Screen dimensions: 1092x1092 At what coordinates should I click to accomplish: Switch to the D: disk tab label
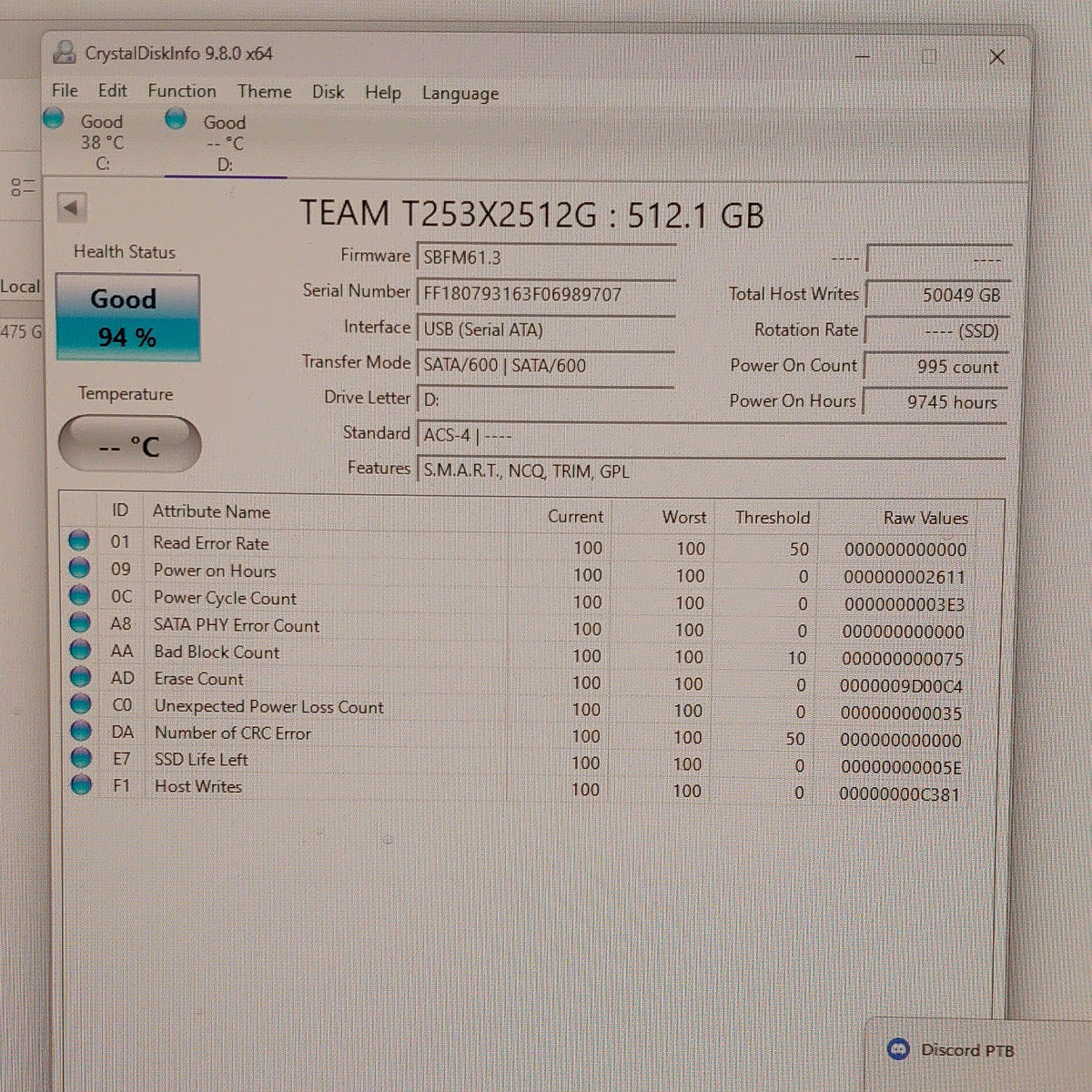click(x=225, y=165)
